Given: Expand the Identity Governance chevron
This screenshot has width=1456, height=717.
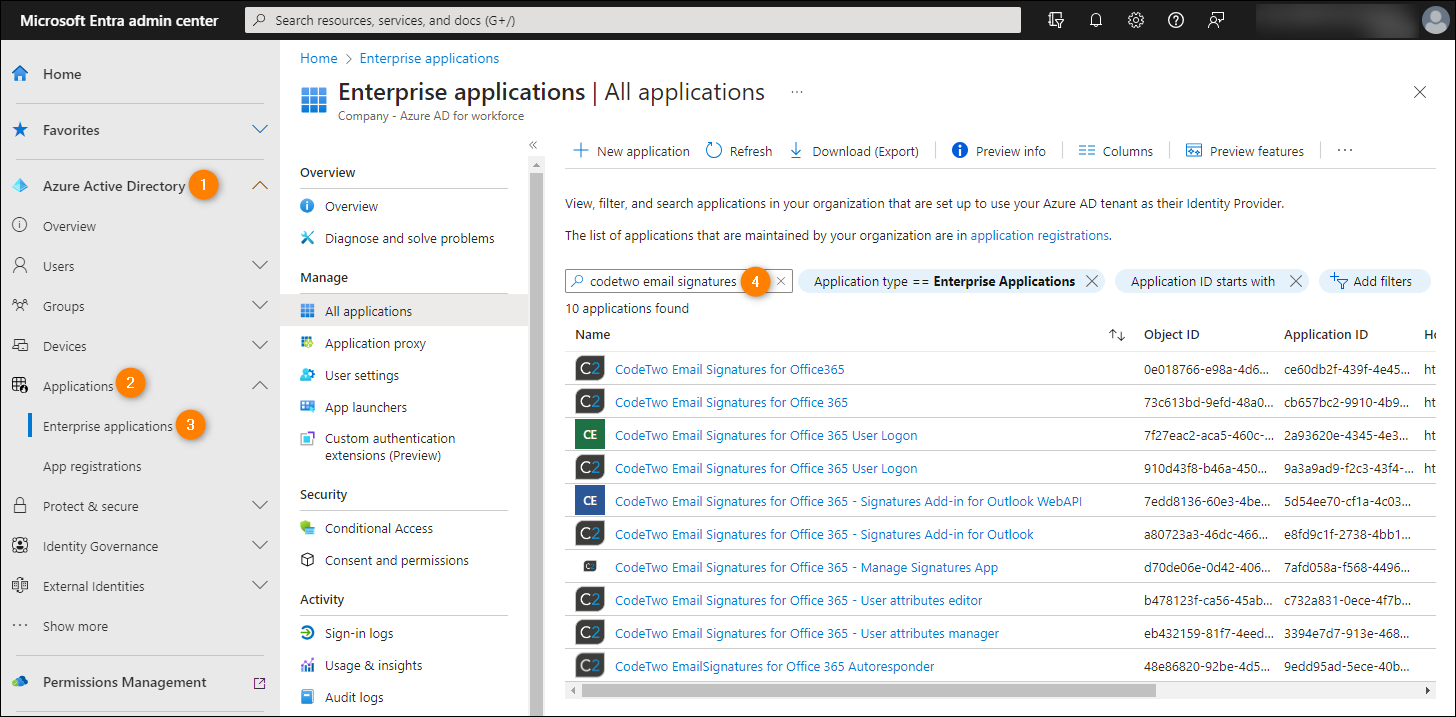Looking at the screenshot, I should [x=260, y=546].
